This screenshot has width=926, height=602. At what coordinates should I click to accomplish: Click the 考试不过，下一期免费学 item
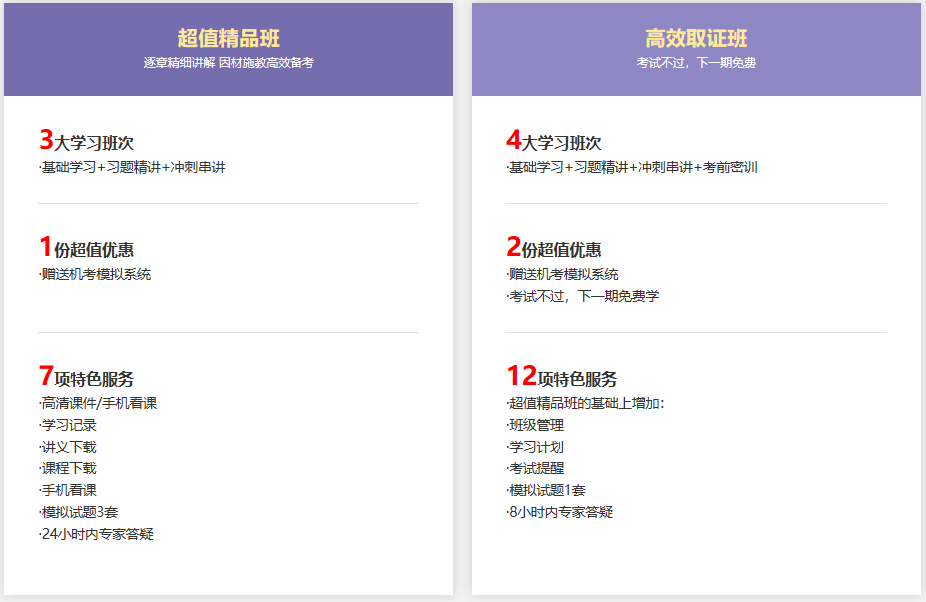[583, 296]
